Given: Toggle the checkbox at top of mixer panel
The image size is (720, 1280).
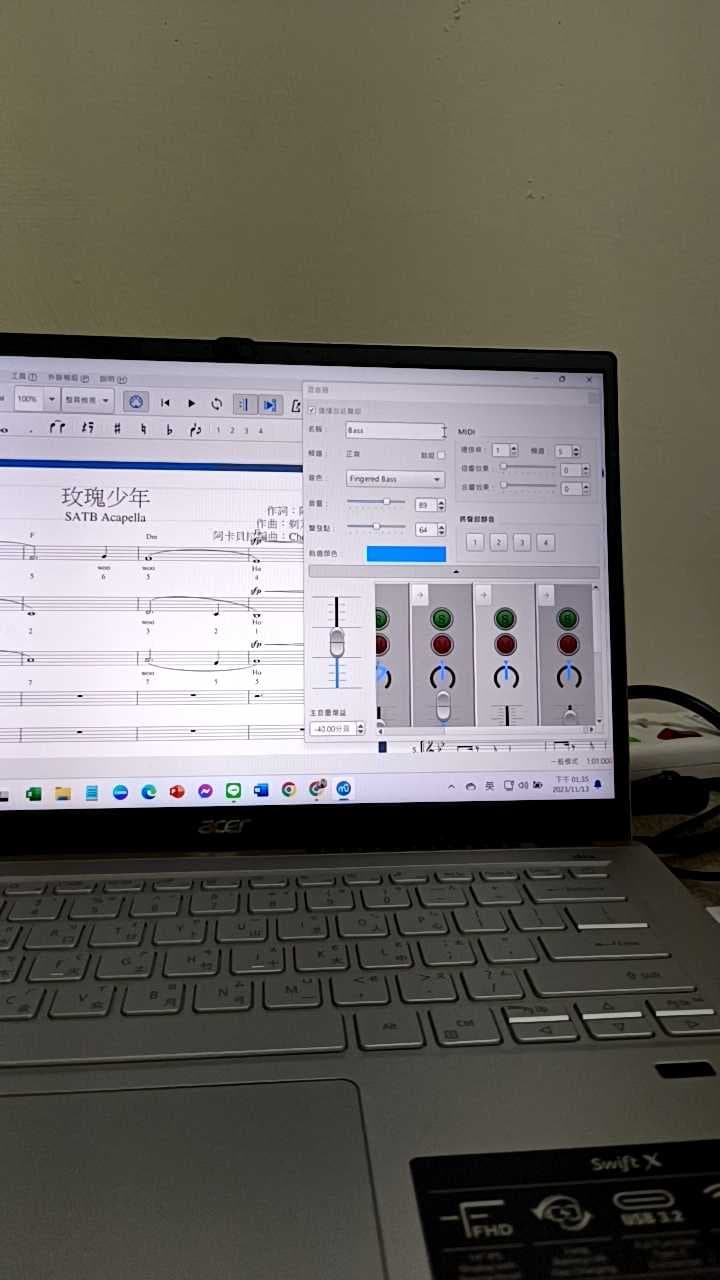Looking at the screenshot, I should [x=312, y=411].
